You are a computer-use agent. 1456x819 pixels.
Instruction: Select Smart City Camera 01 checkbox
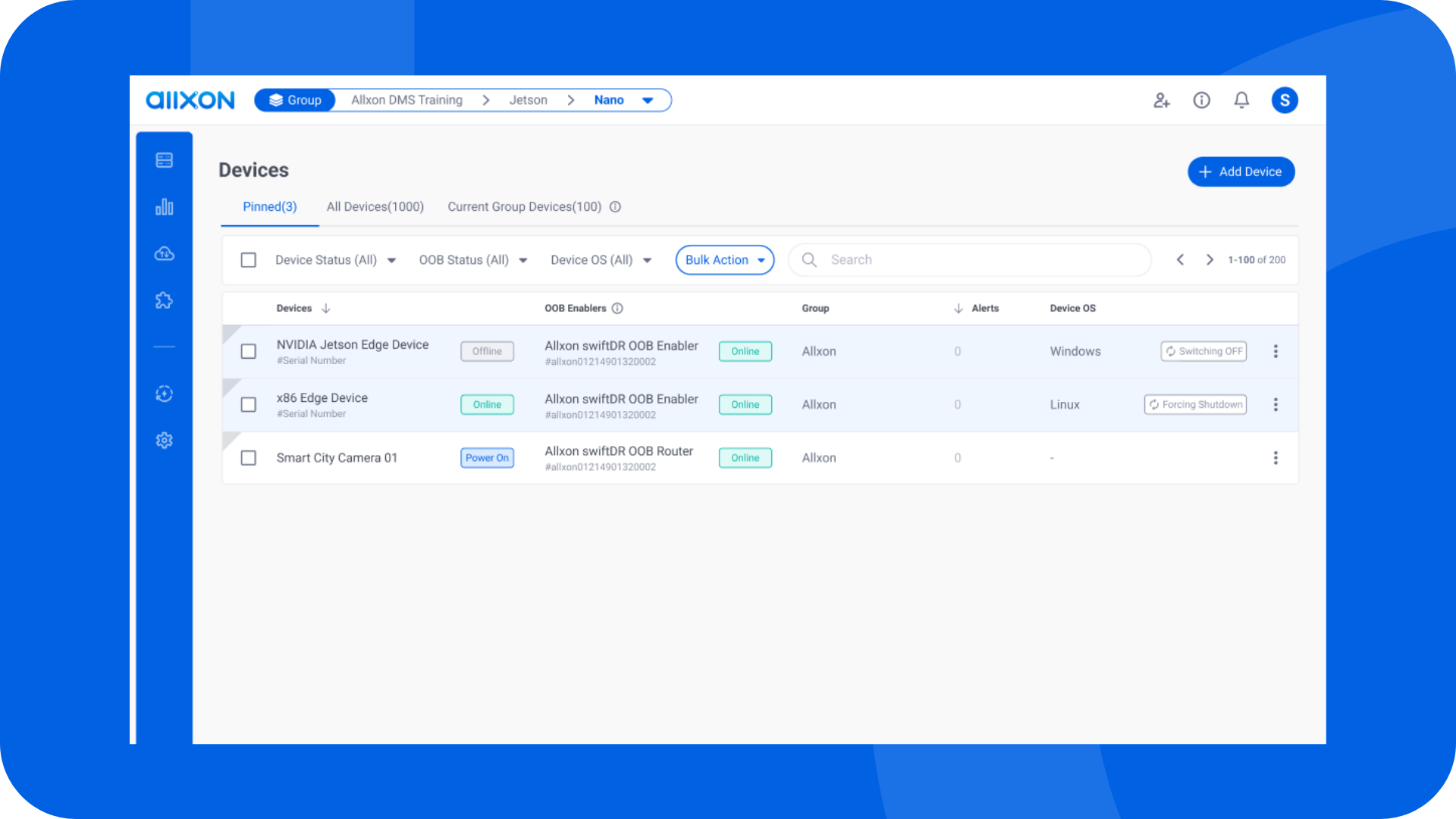click(x=249, y=458)
